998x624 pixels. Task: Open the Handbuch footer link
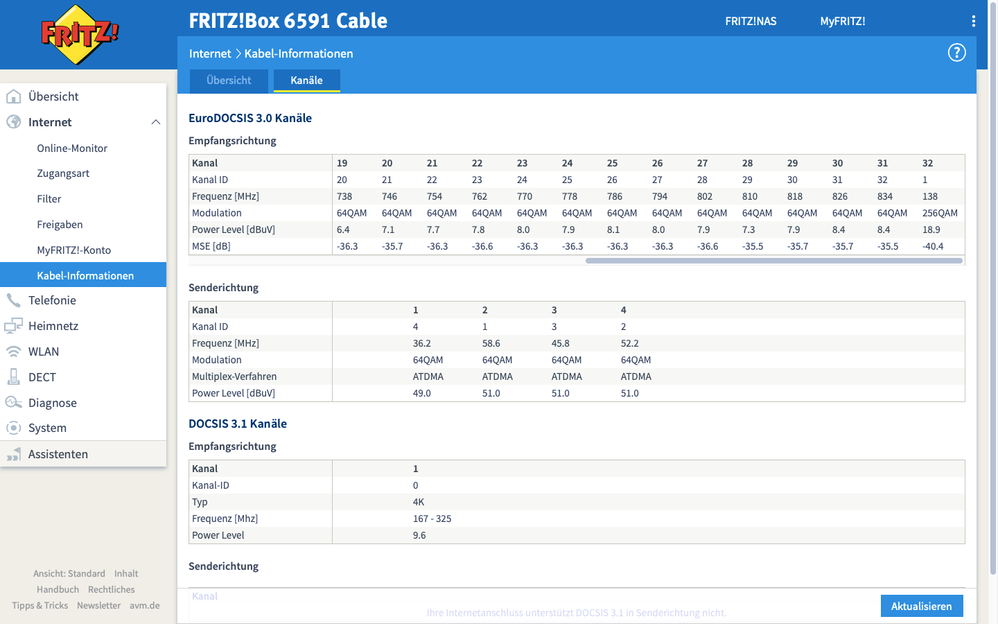[x=58, y=590]
